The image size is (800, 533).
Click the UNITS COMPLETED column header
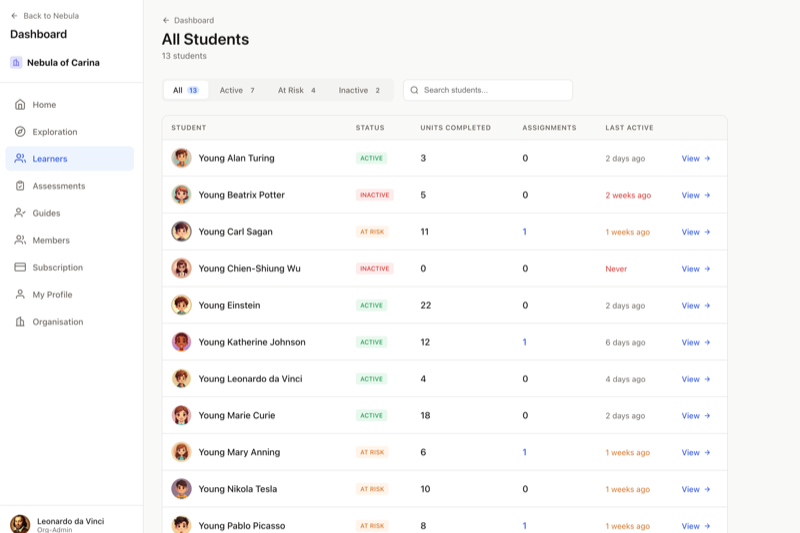[456, 128]
